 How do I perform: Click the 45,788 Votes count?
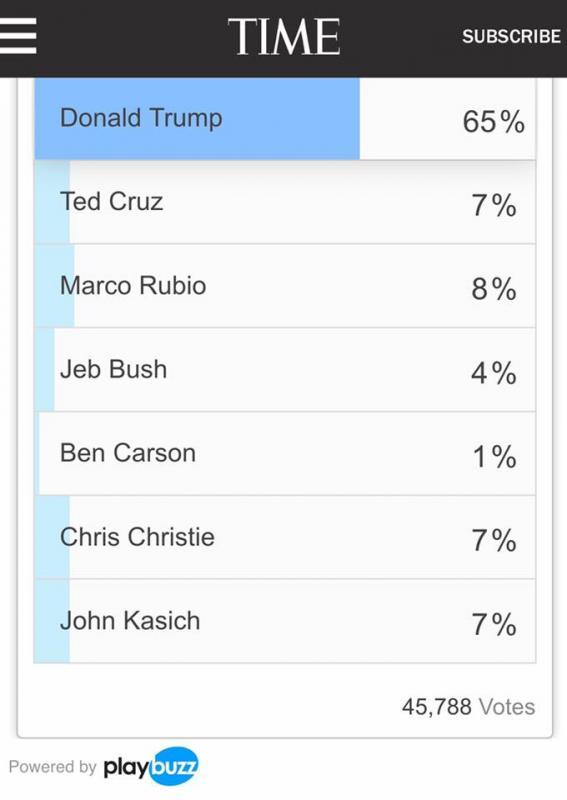469,707
